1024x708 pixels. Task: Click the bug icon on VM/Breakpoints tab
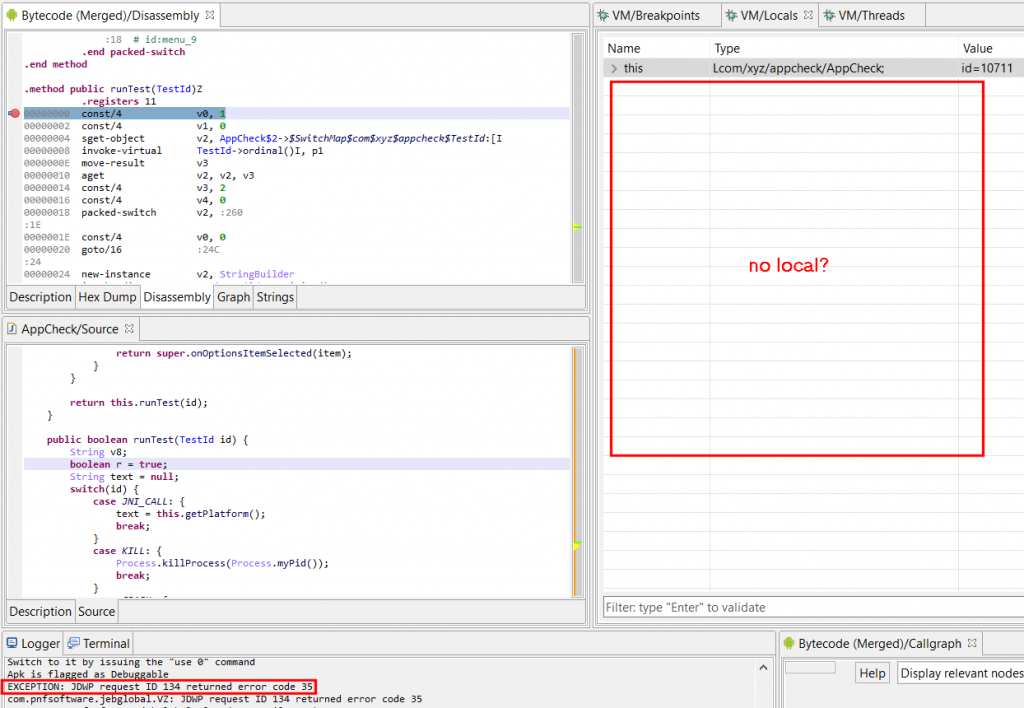pos(603,15)
